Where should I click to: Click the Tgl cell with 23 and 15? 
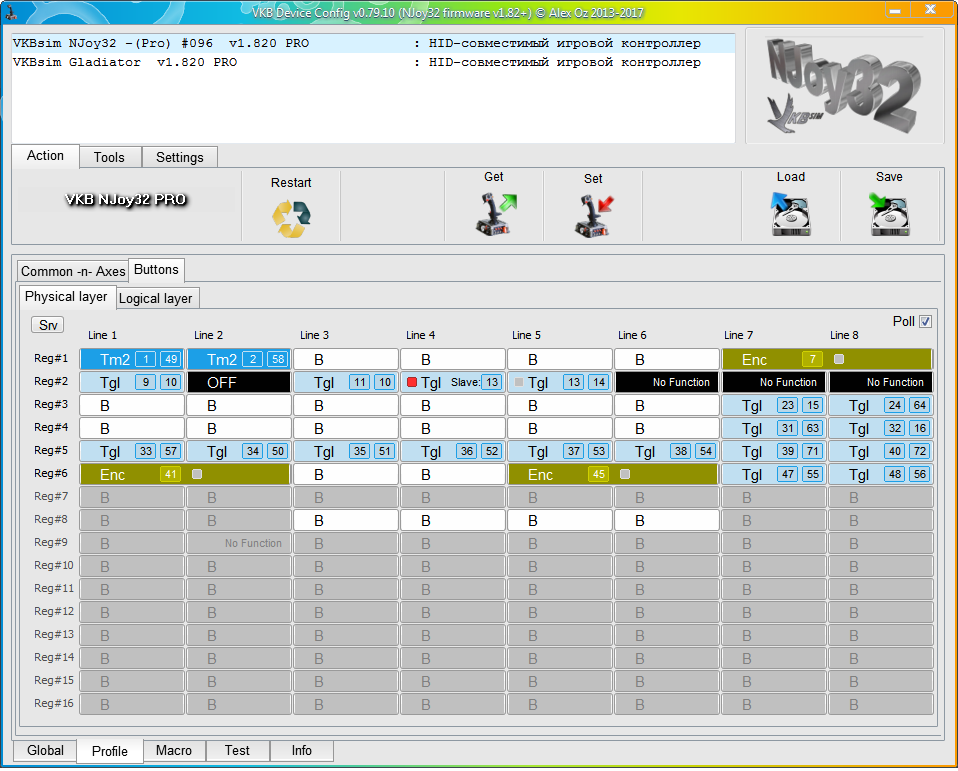(x=774, y=405)
